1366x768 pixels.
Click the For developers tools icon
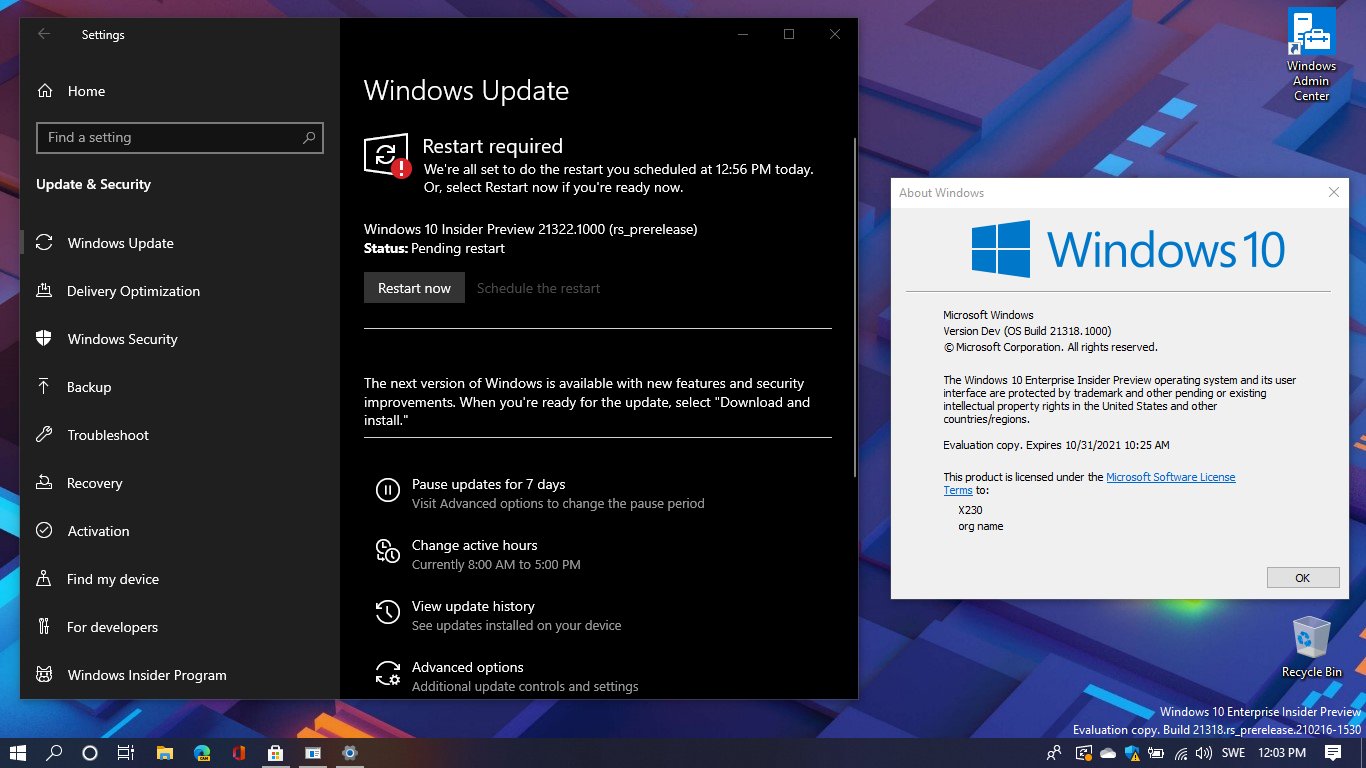(44, 627)
